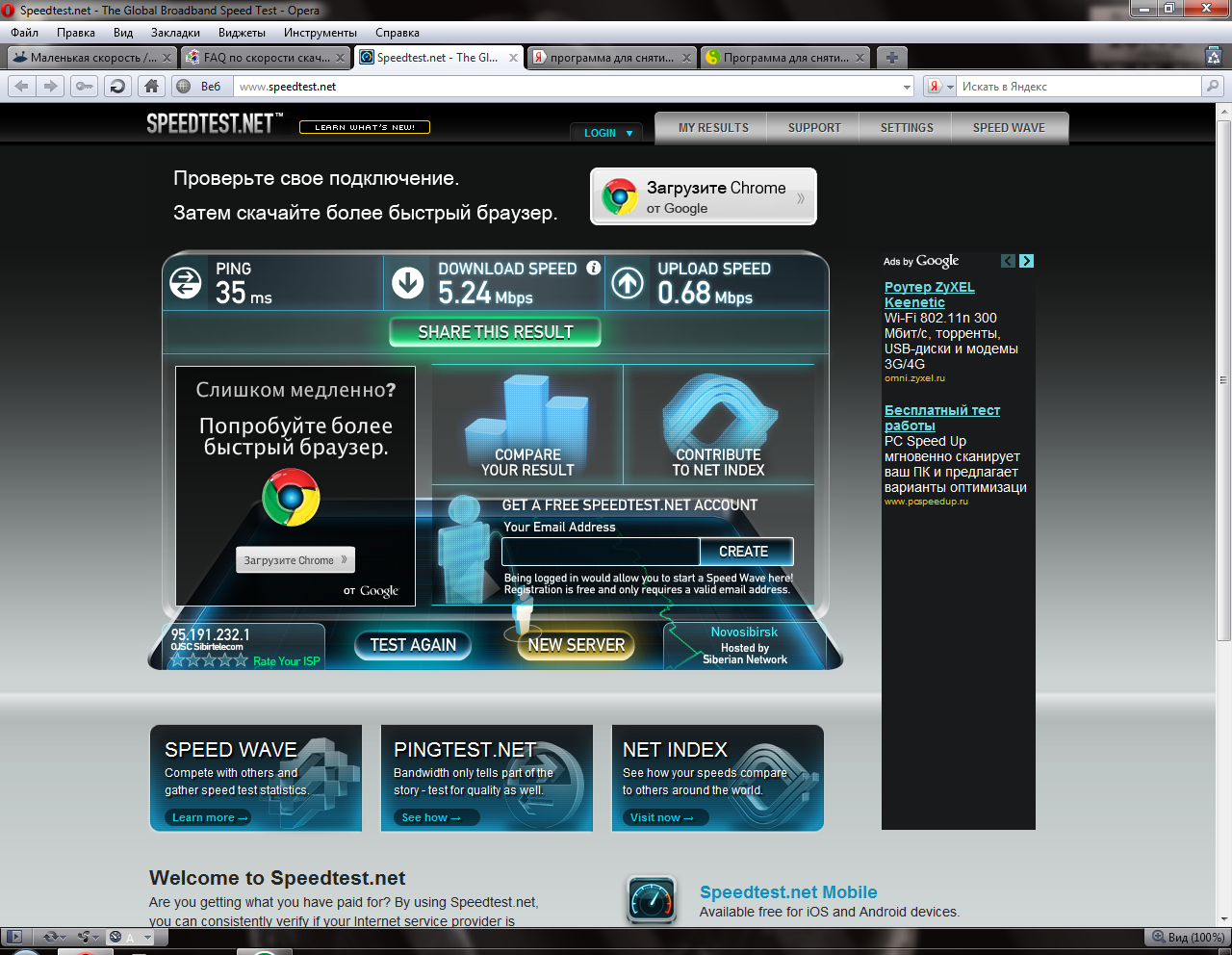Close the FAQ по скорости tab
The width and height of the screenshot is (1232, 955).
(340, 58)
